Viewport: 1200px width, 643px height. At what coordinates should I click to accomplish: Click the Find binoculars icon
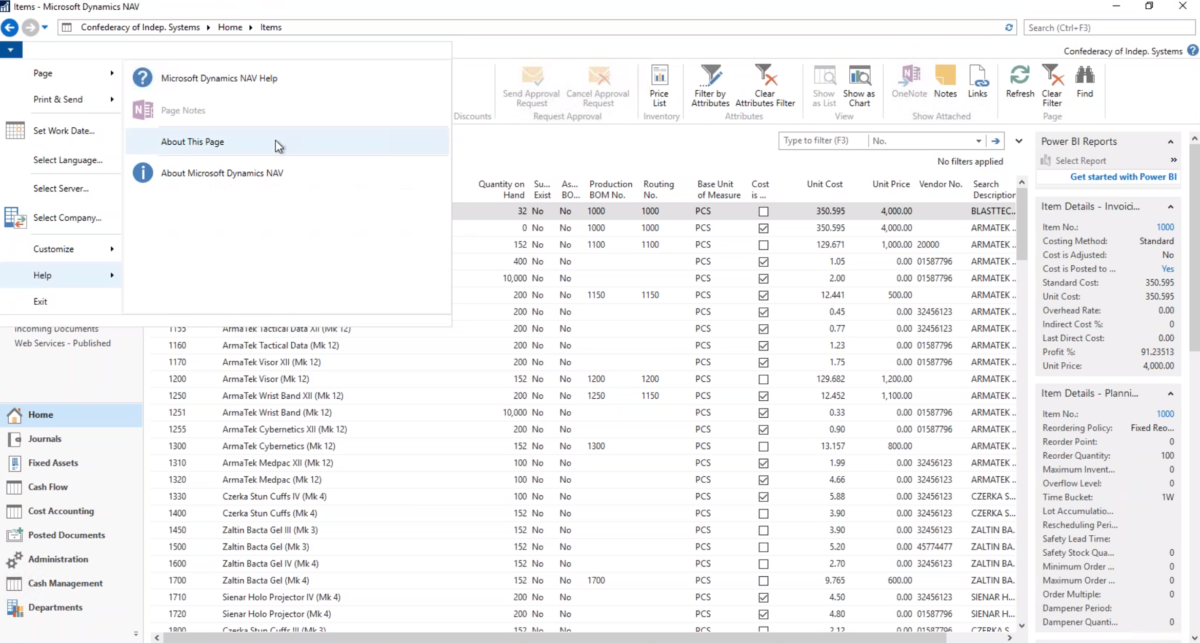tap(1085, 76)
